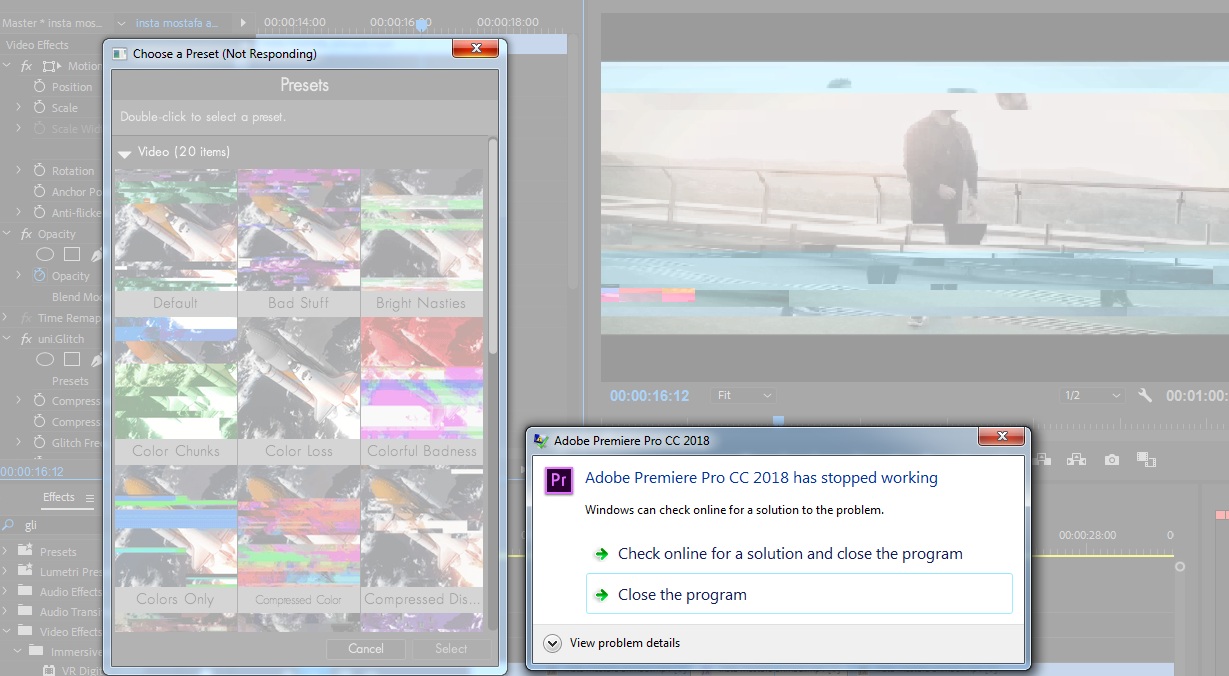Viewport: 1229px width, 676px height.
Task: Toggle the Anti-flicker stopwatch icon
Action: [40, 213]
